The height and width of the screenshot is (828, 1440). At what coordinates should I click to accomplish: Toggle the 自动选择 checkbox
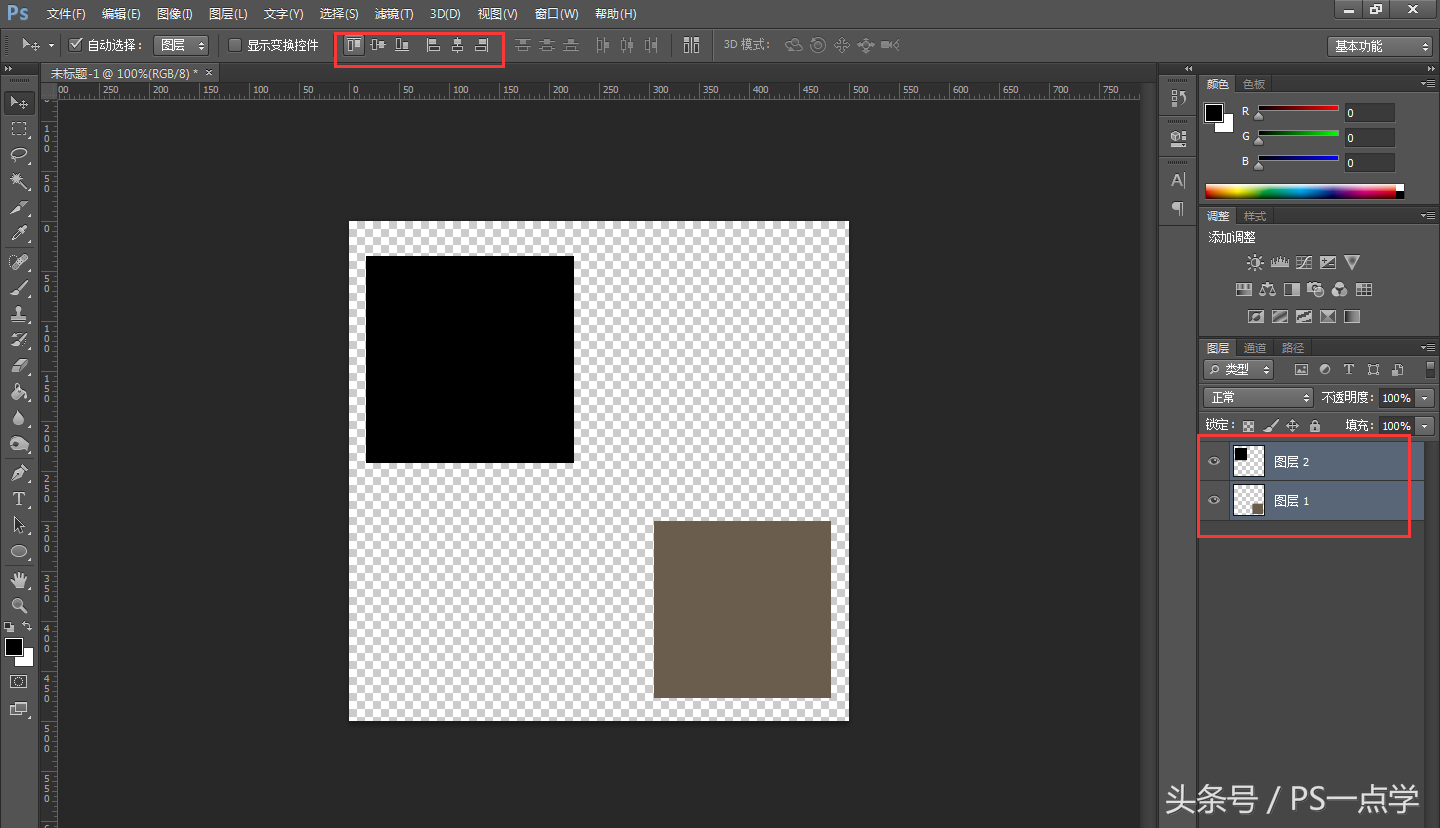[75, 45]
